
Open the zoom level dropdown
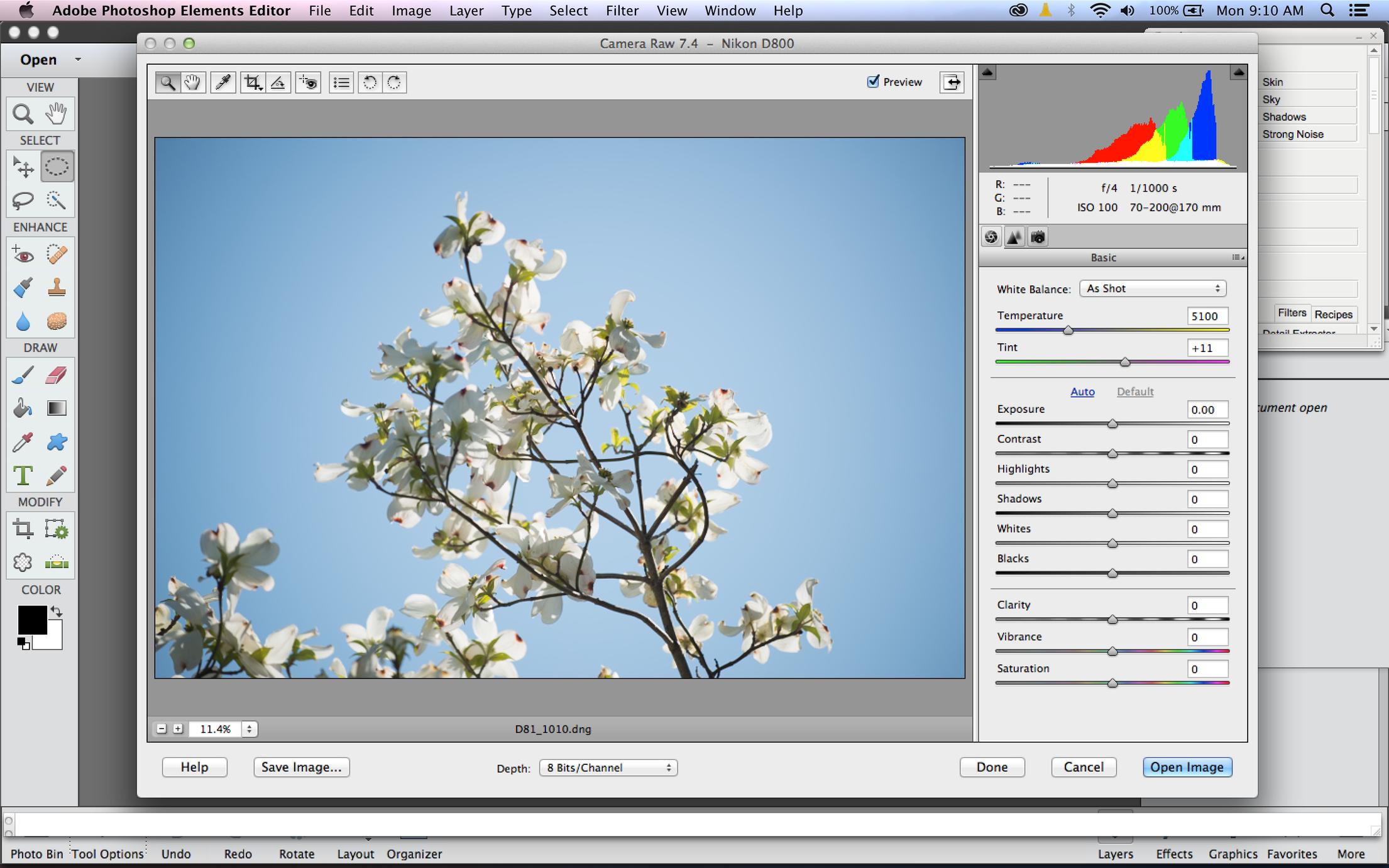249,729
